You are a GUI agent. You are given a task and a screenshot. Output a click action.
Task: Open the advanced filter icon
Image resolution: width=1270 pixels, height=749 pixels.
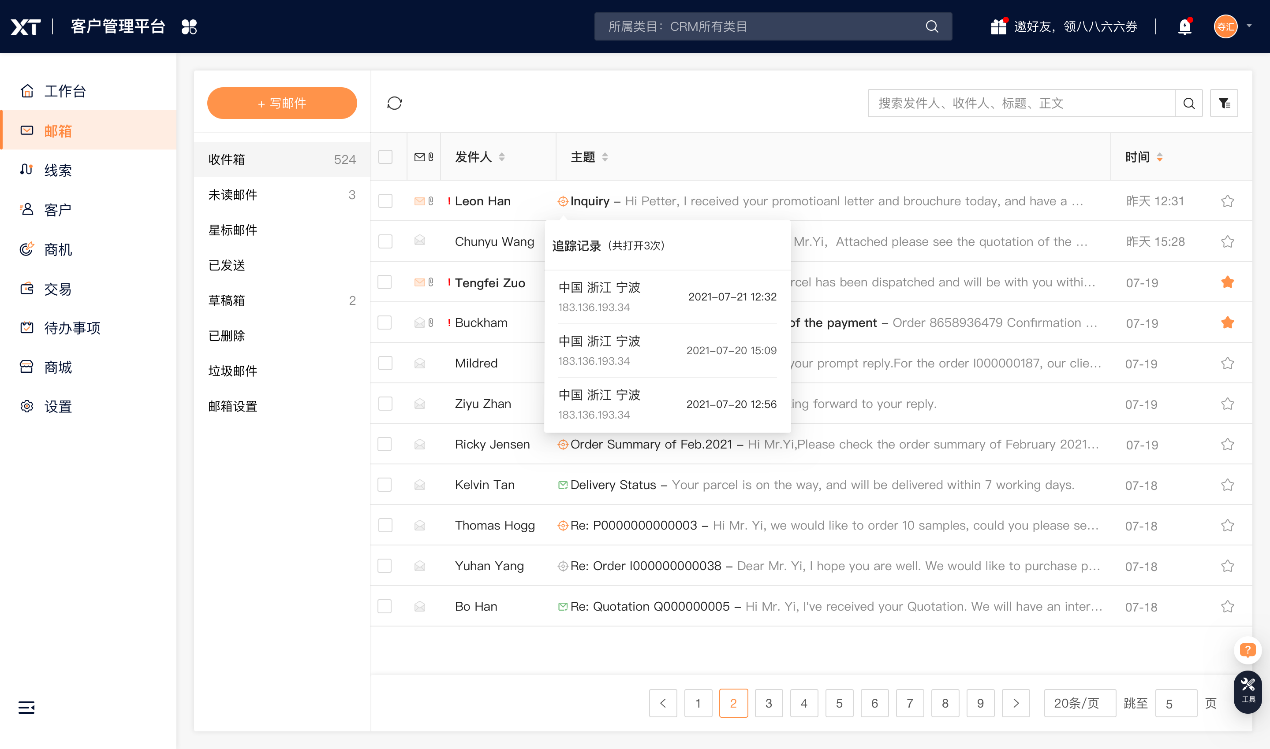pos(1224,103)
